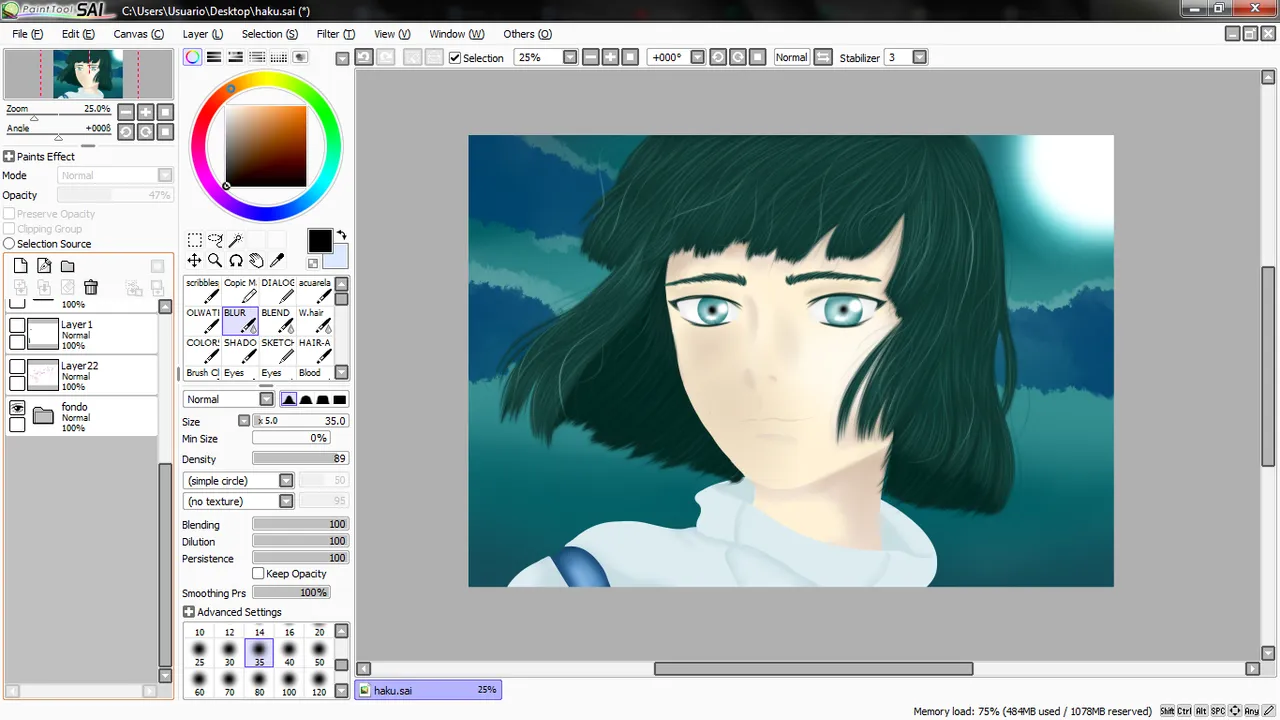This screenshot has height=720, width=1280.
Task: Choose the W.hair brush preset
Action: pyautogui.click(x=314, y=320)
